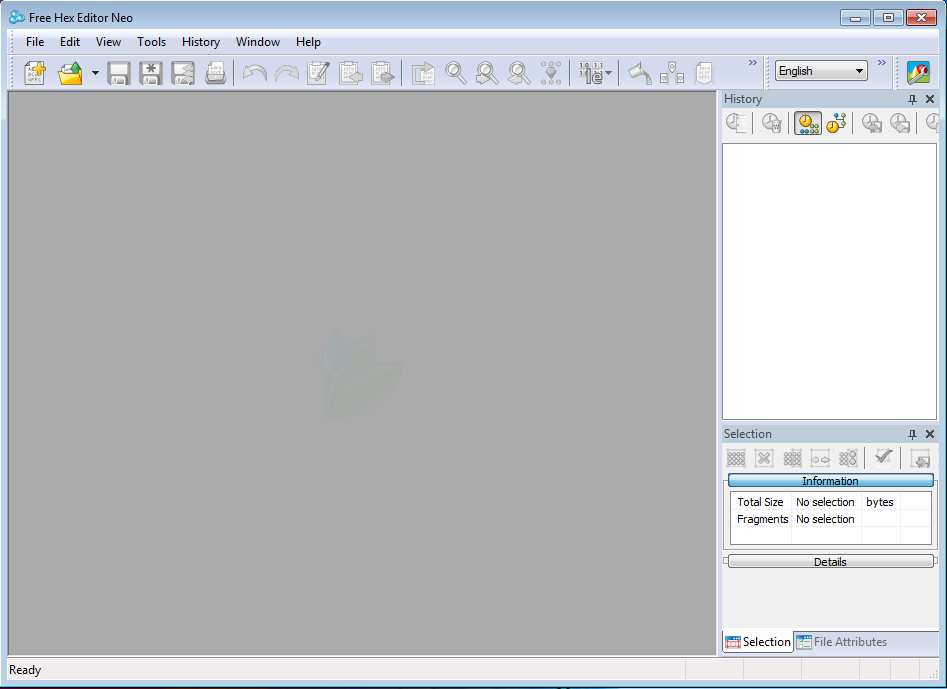
Task: Open the English language dropdown
Action: click(x=821, y=71)
